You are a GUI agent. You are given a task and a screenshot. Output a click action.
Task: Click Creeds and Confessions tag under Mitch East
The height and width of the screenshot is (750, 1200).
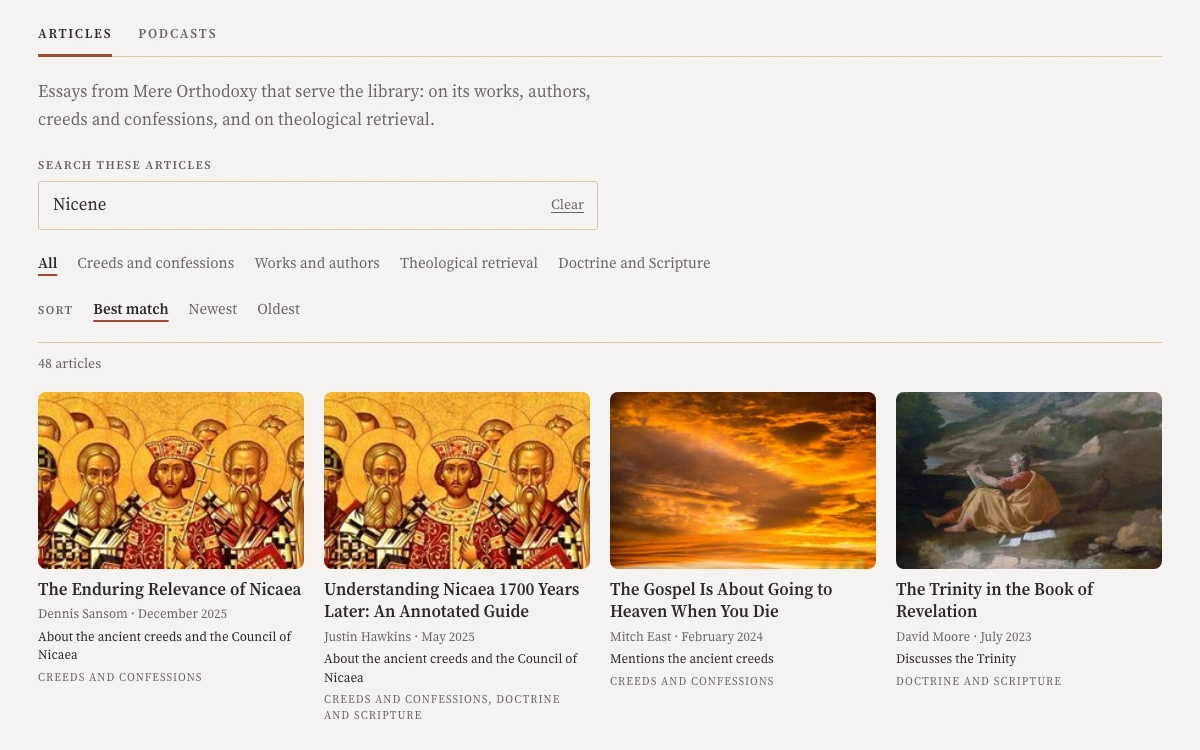[692, 681]
